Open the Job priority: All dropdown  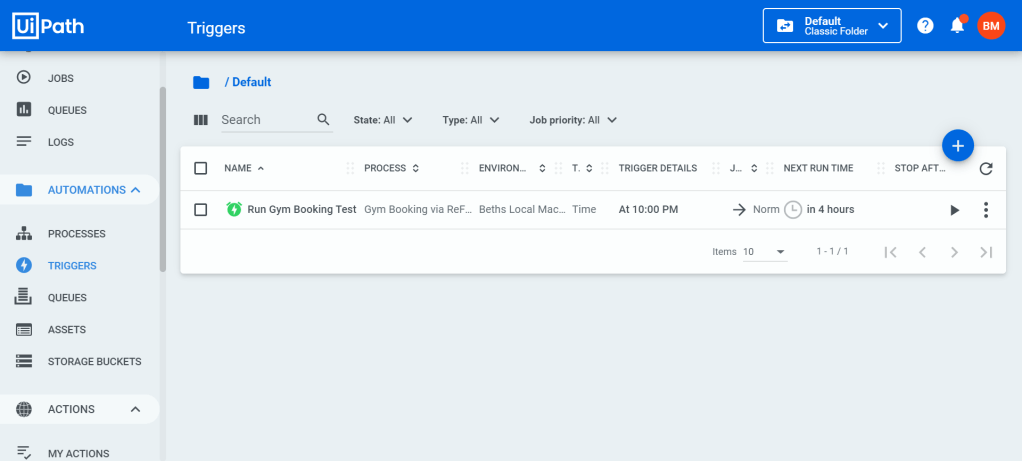point(573,120)
